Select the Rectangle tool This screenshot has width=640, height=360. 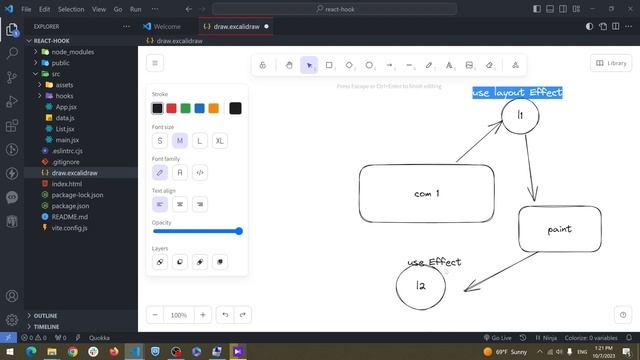329,65
